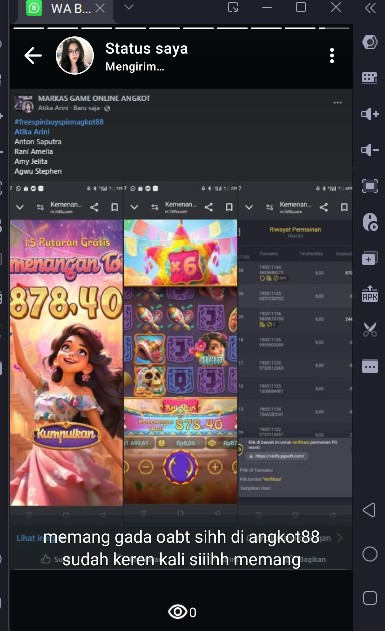The image size is (385, 631).
Task: Collapse sidebar with double chevron
Action: 370,8
